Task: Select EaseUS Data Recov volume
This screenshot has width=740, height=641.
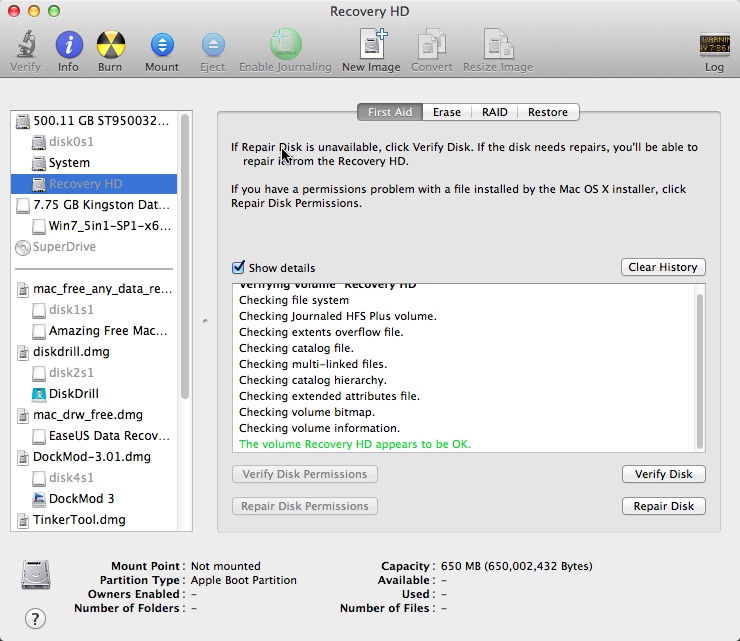Action: coord(94,436)
